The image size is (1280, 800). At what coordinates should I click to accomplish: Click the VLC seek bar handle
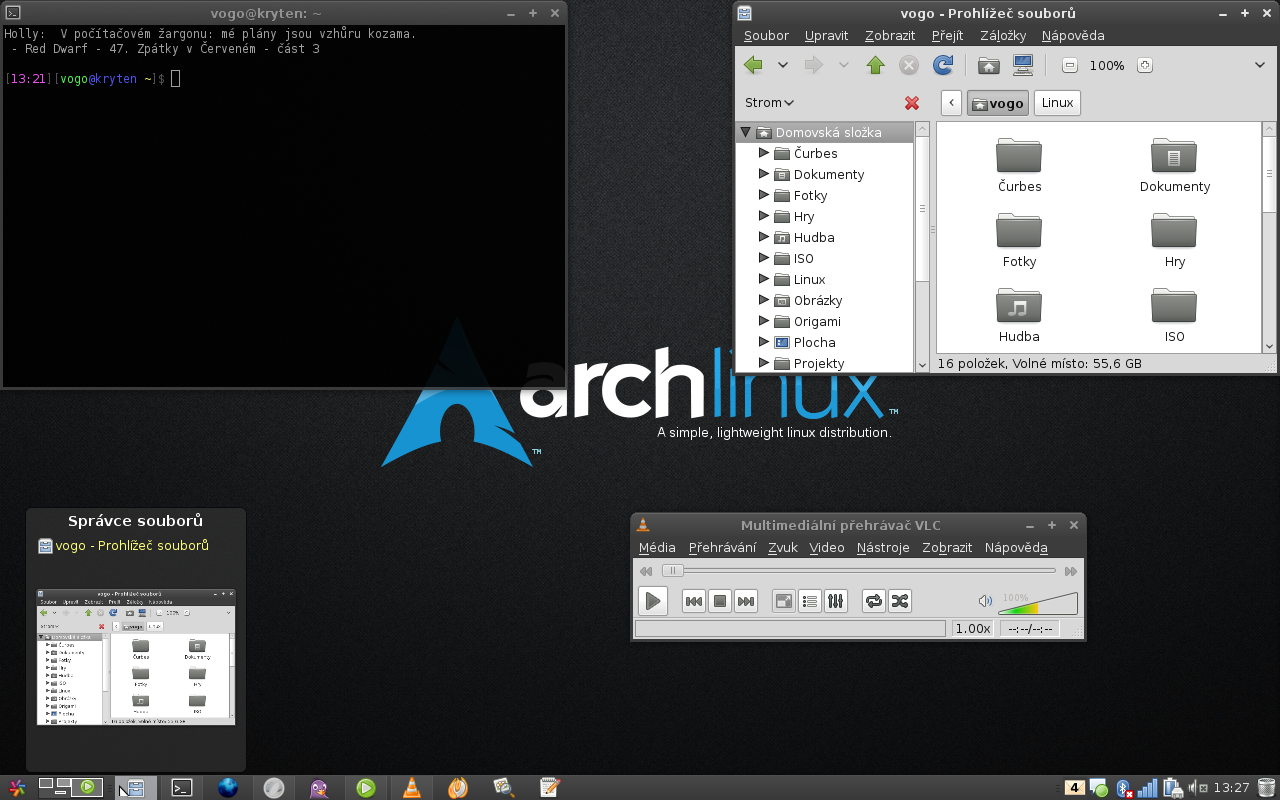click(673, 571)
